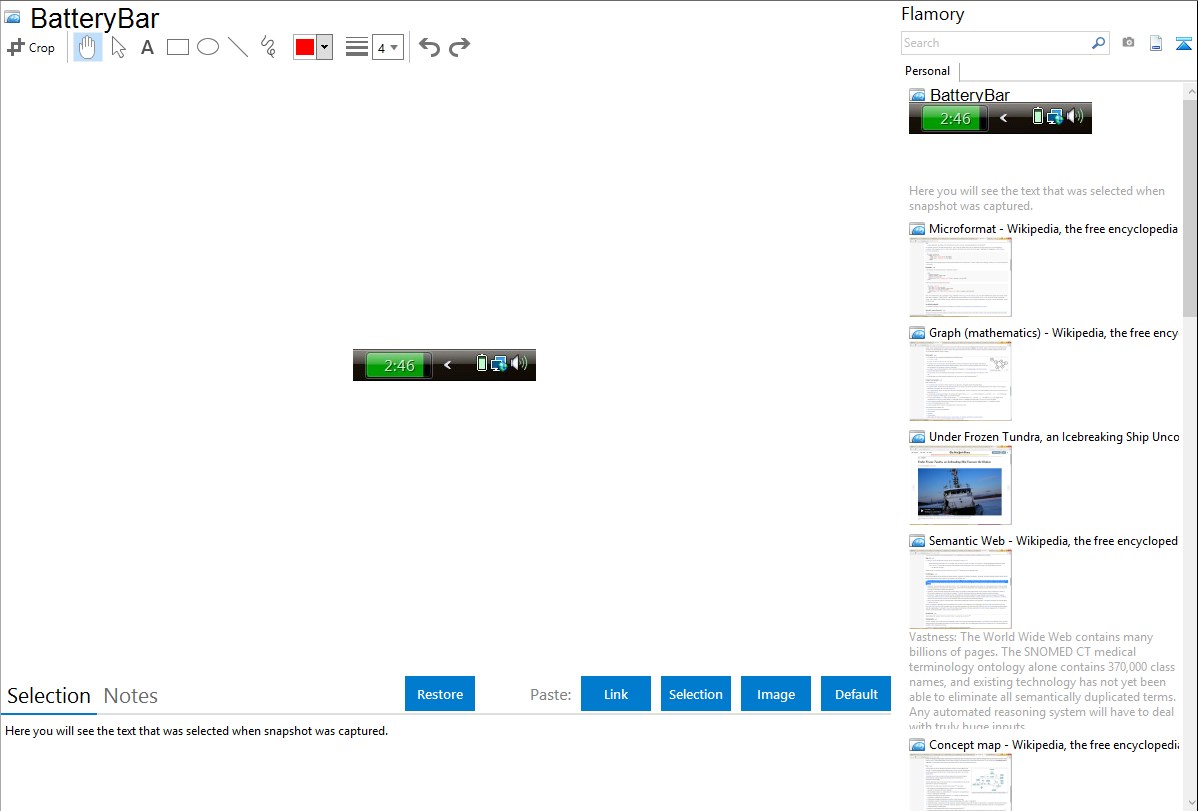Open BatteryBar thumbnail in sidebar
Viewport: 1198px width, 811px height.
1000,118
